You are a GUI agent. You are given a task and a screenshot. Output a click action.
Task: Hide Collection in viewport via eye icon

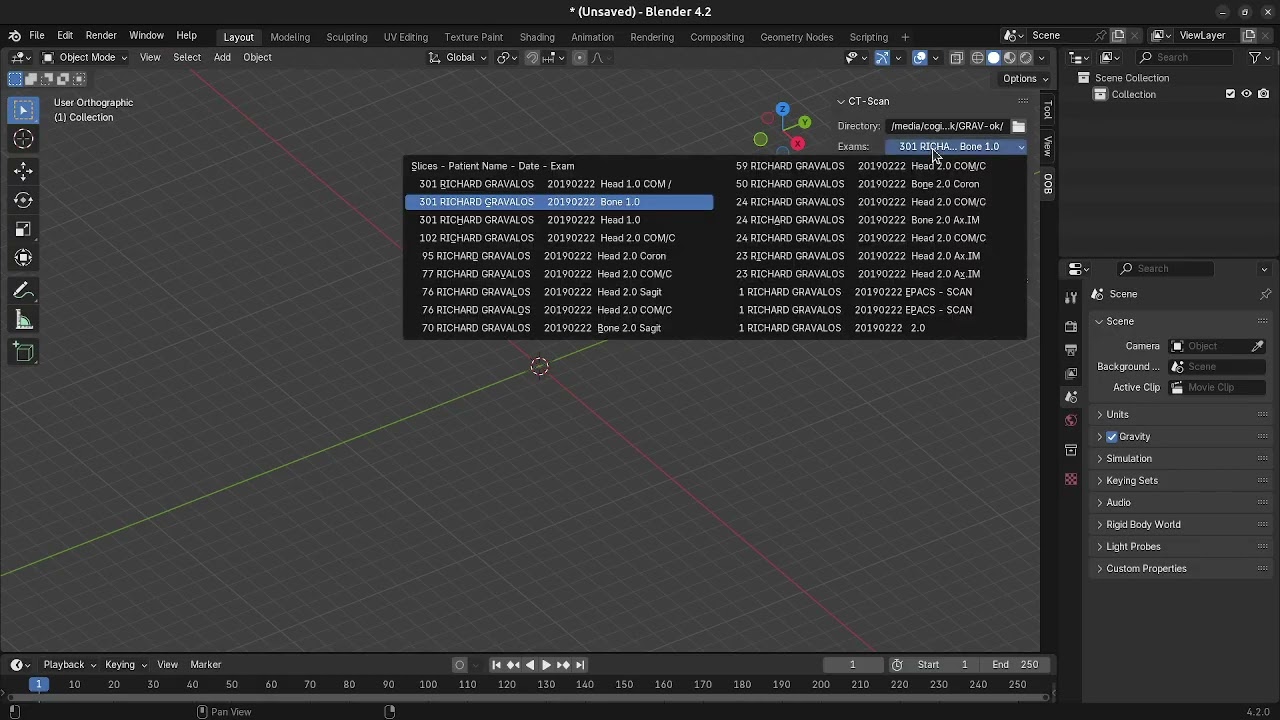(x=1247, y=94)
